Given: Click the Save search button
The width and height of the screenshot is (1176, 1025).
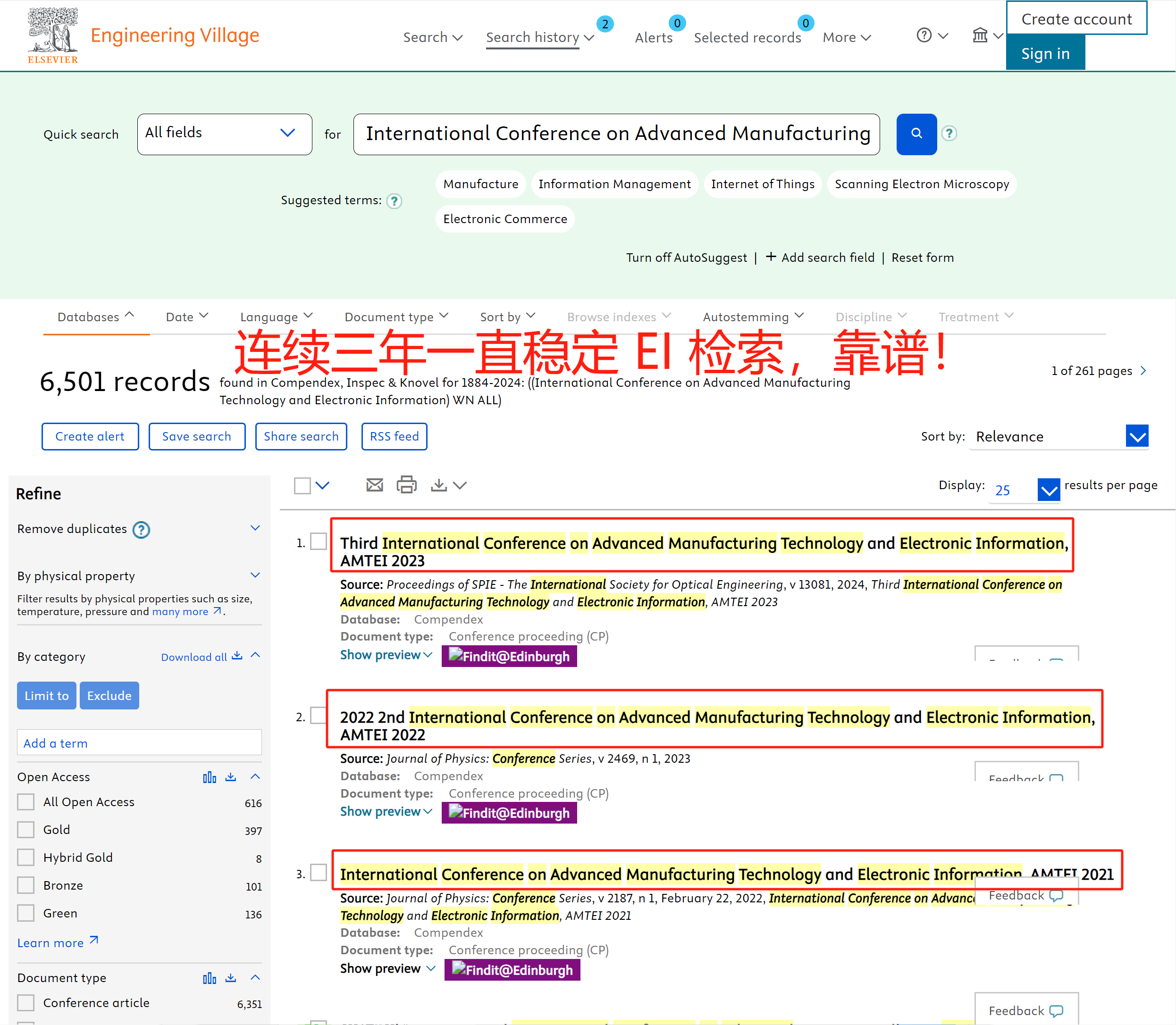Looking at the screenshot, I should point(197,436).
